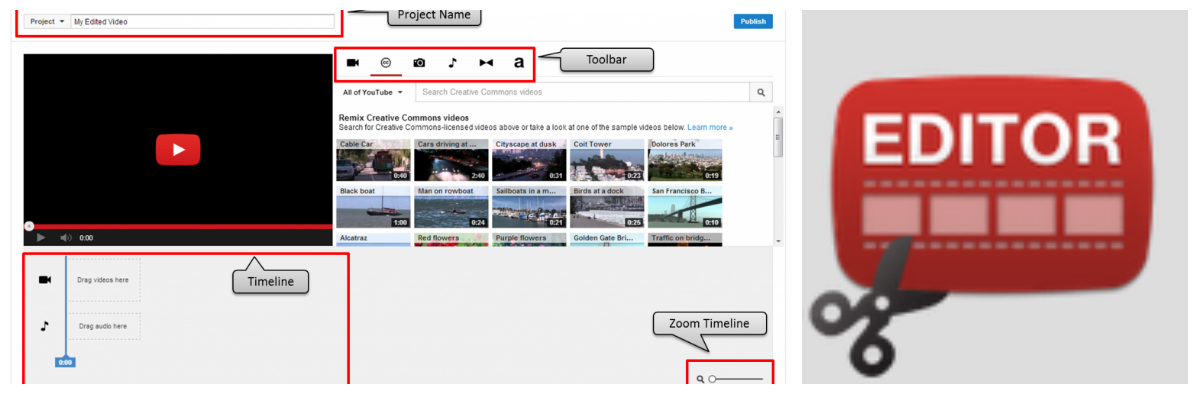Click the 0:00 timeline playhead marker
1200x396 pixels.
(65, 362)
